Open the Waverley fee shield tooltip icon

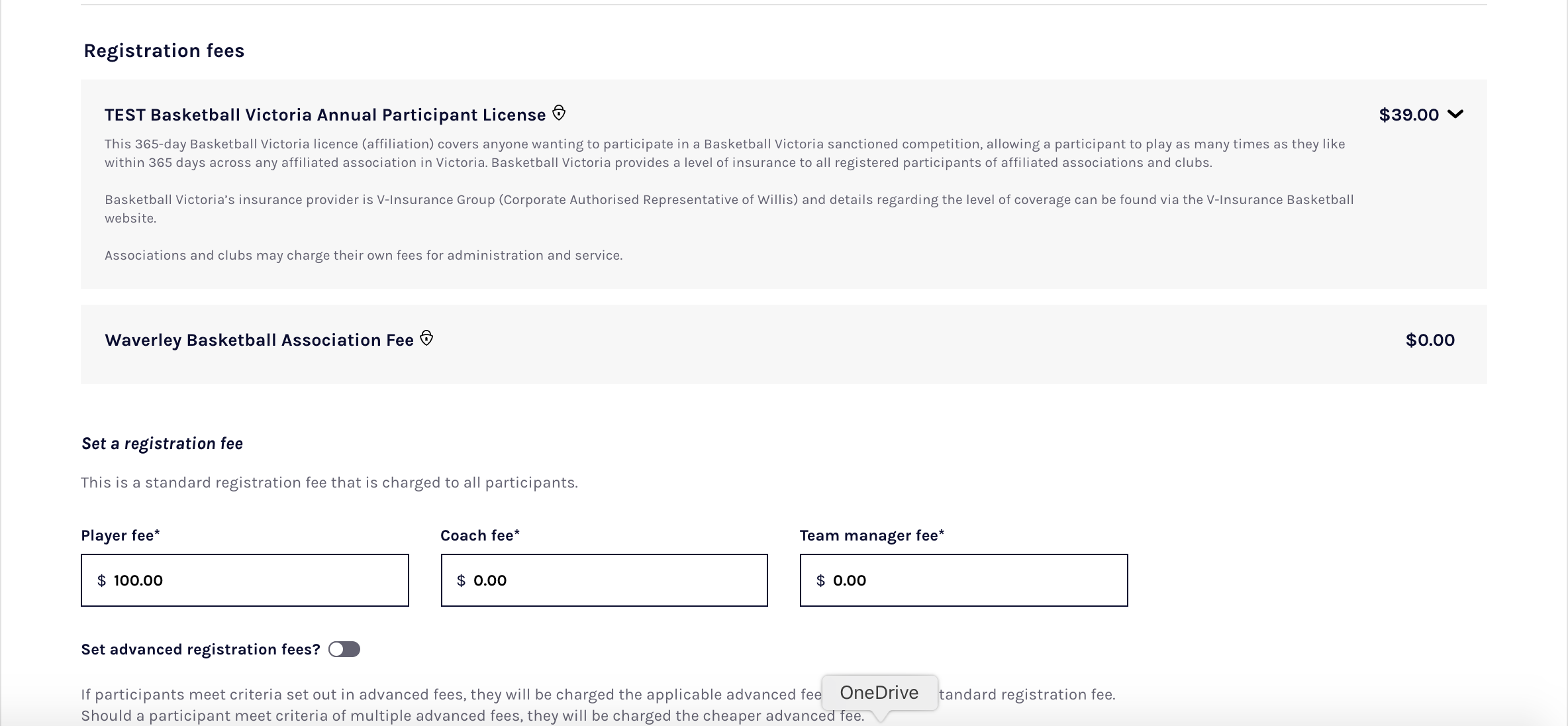[427, 338]
